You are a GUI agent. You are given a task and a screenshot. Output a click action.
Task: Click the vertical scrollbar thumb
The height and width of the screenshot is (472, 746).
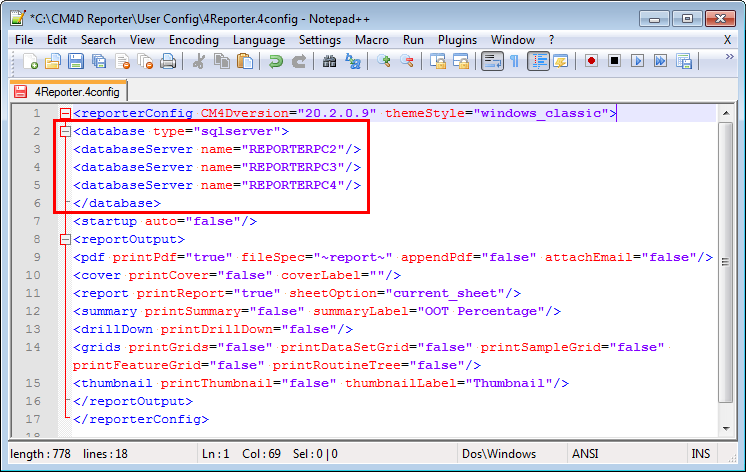pyautogui.click(x=726, y=262)
